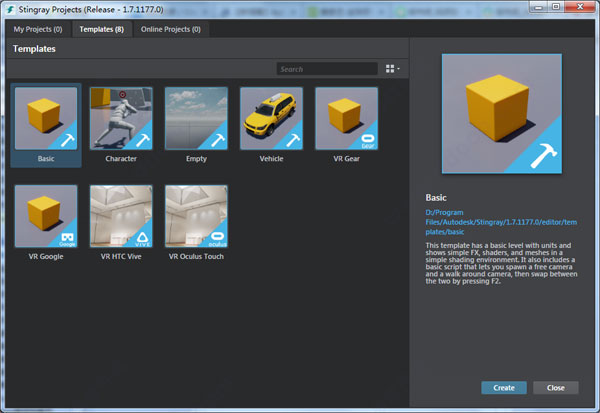This screenshot has width=600, height=413.
Task: Click the Character template label
Action: (121, 158)
